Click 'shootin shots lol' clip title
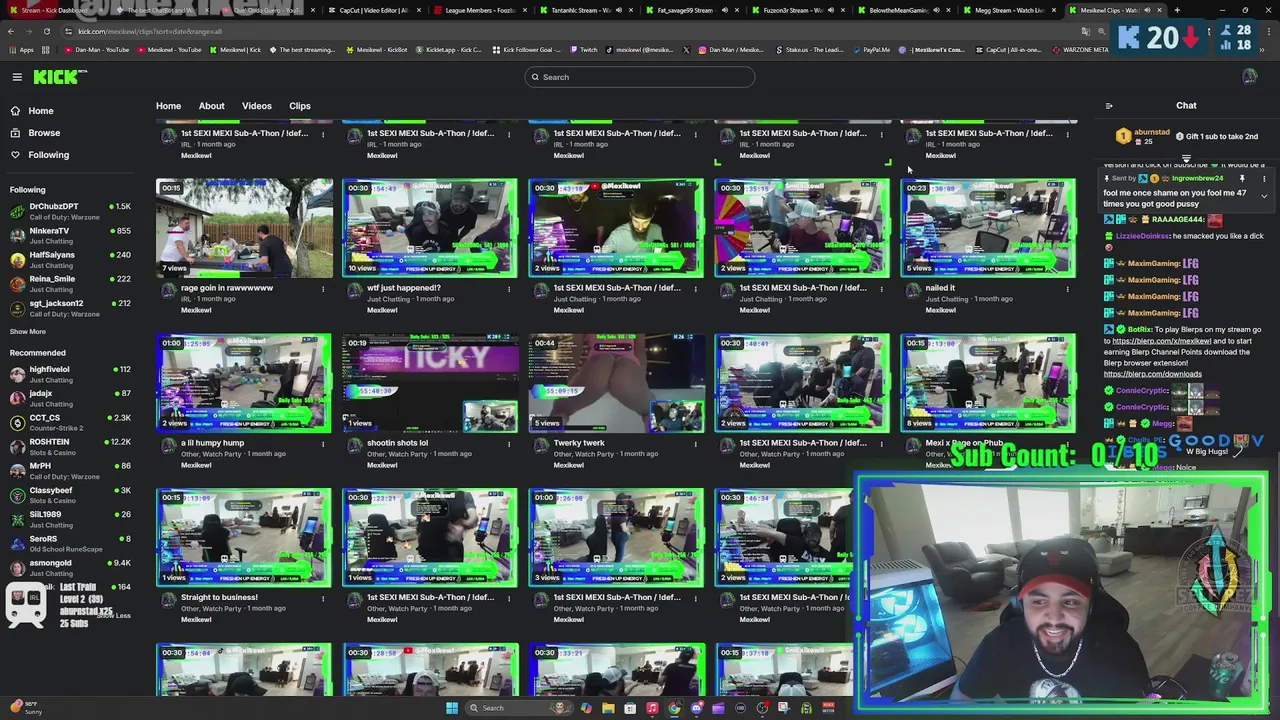This screenshot has width=1280, height=720. pos(397,443)
